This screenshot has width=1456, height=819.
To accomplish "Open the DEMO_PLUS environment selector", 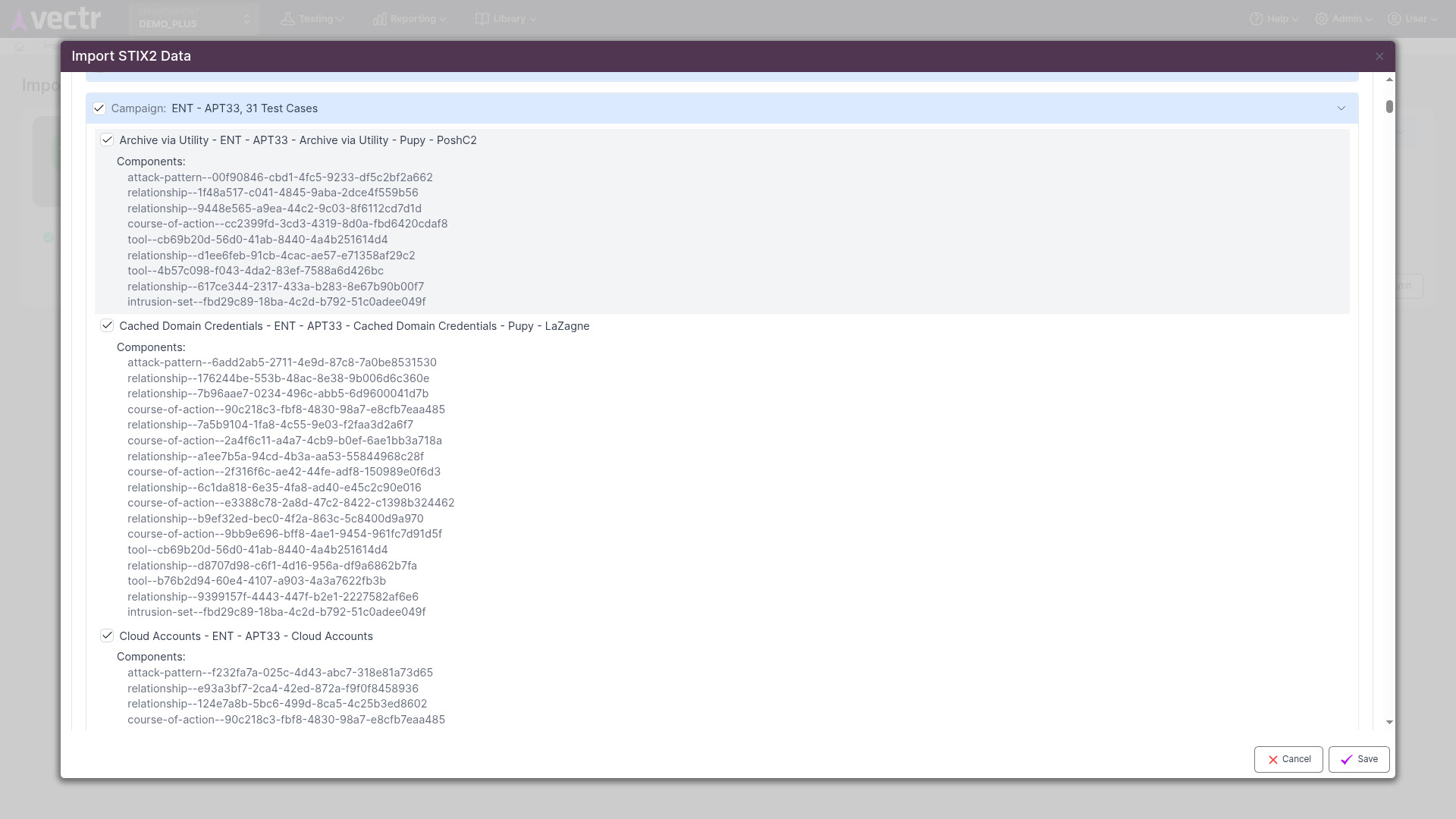I will (x=194, y=19).
